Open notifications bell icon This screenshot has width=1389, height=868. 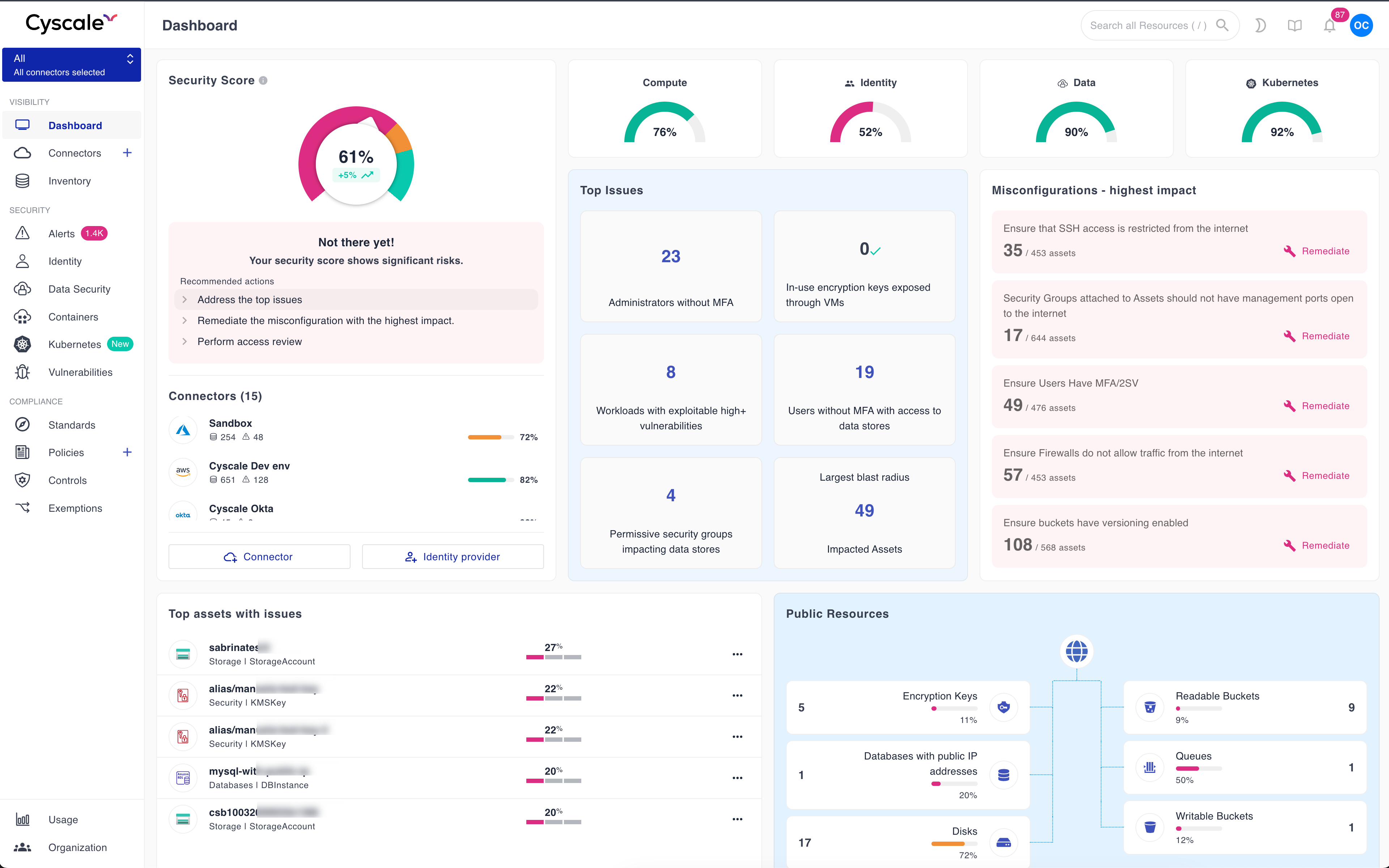coord(1329,26)
